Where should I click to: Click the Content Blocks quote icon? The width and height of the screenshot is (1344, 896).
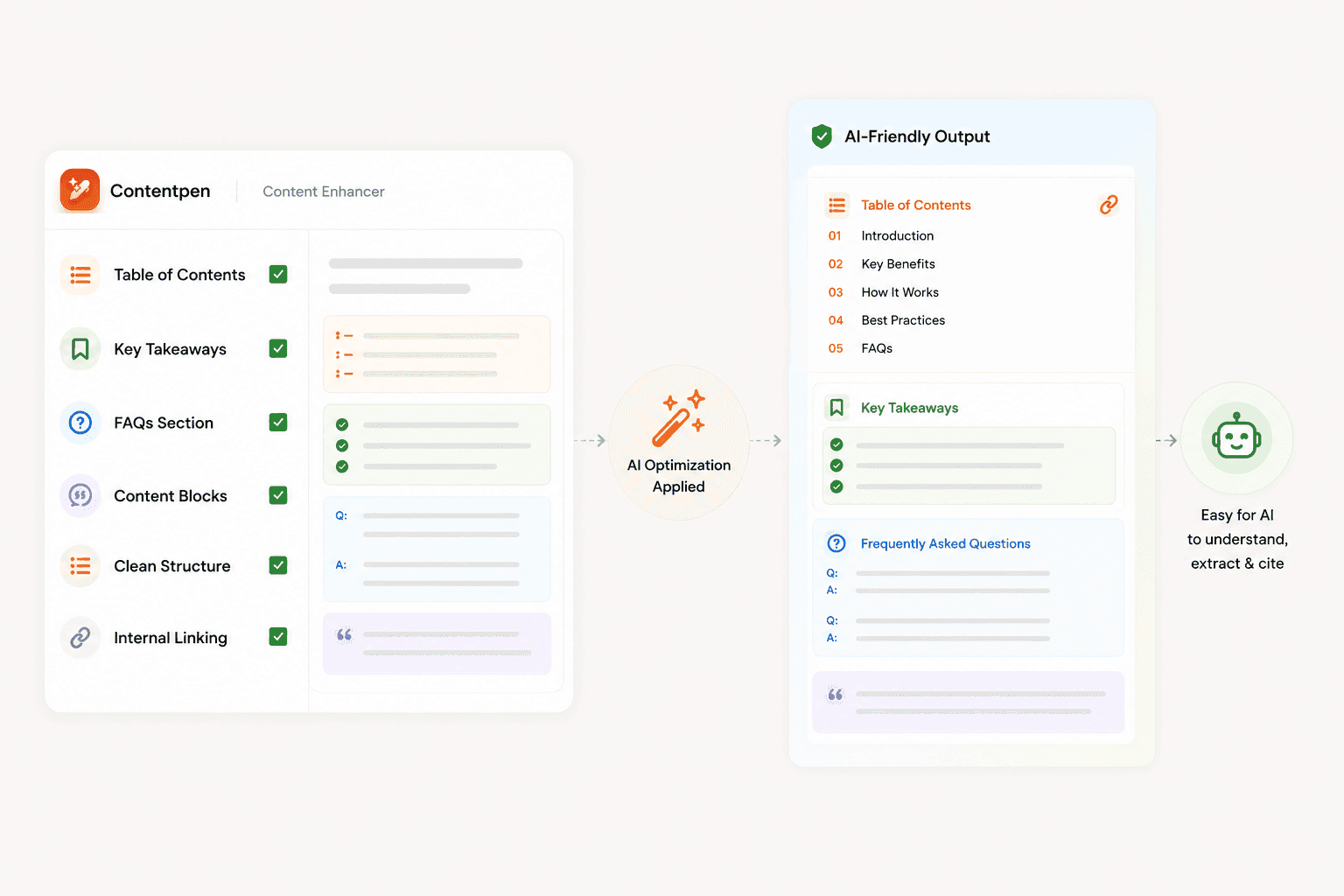tap(80, 496)
